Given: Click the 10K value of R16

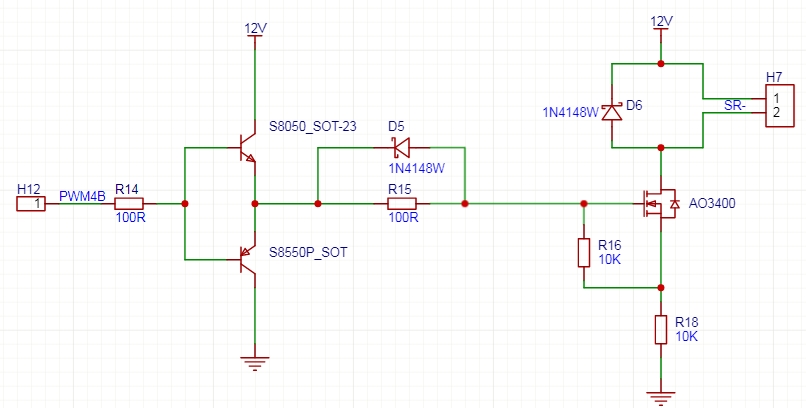Looking at the screenshot, I should point(610,259).
